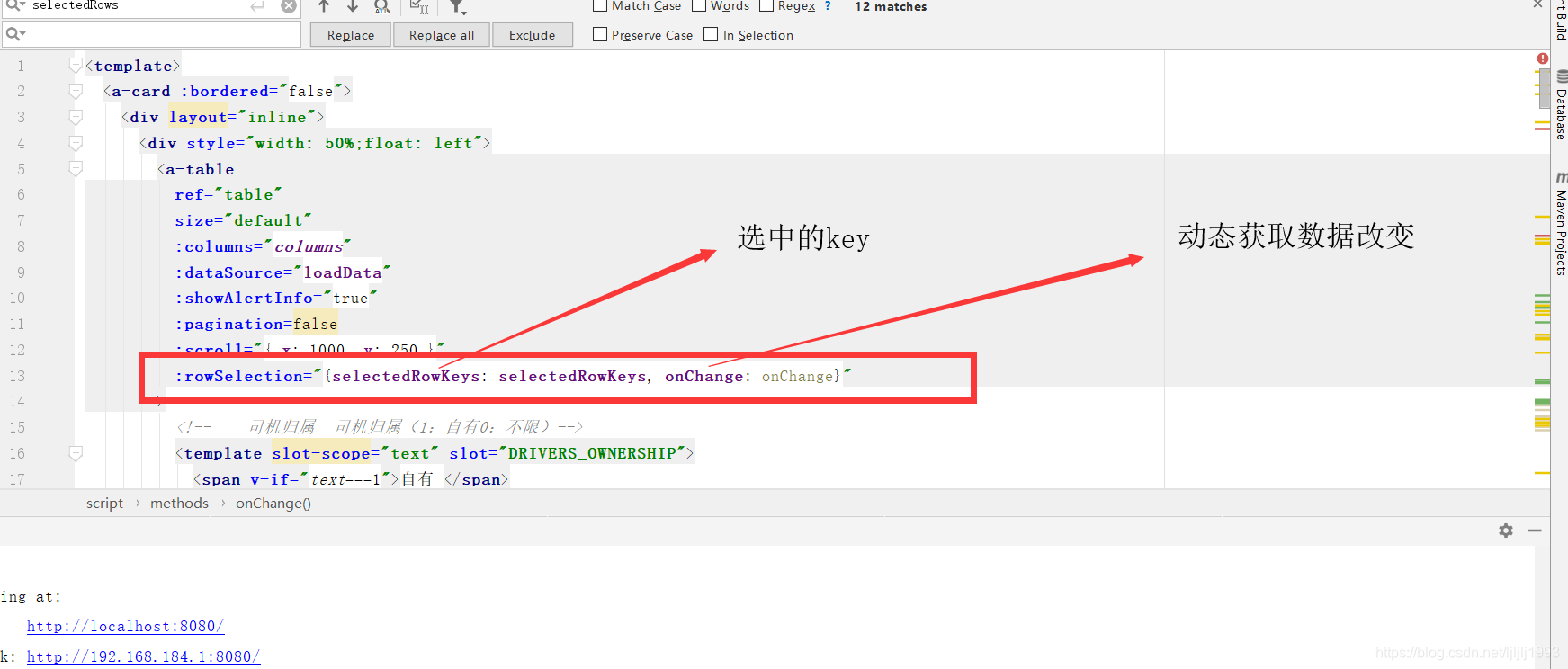Close the find and replace bar
This screenshot has width=1568, height=669.
click(x=1537, y=4)
